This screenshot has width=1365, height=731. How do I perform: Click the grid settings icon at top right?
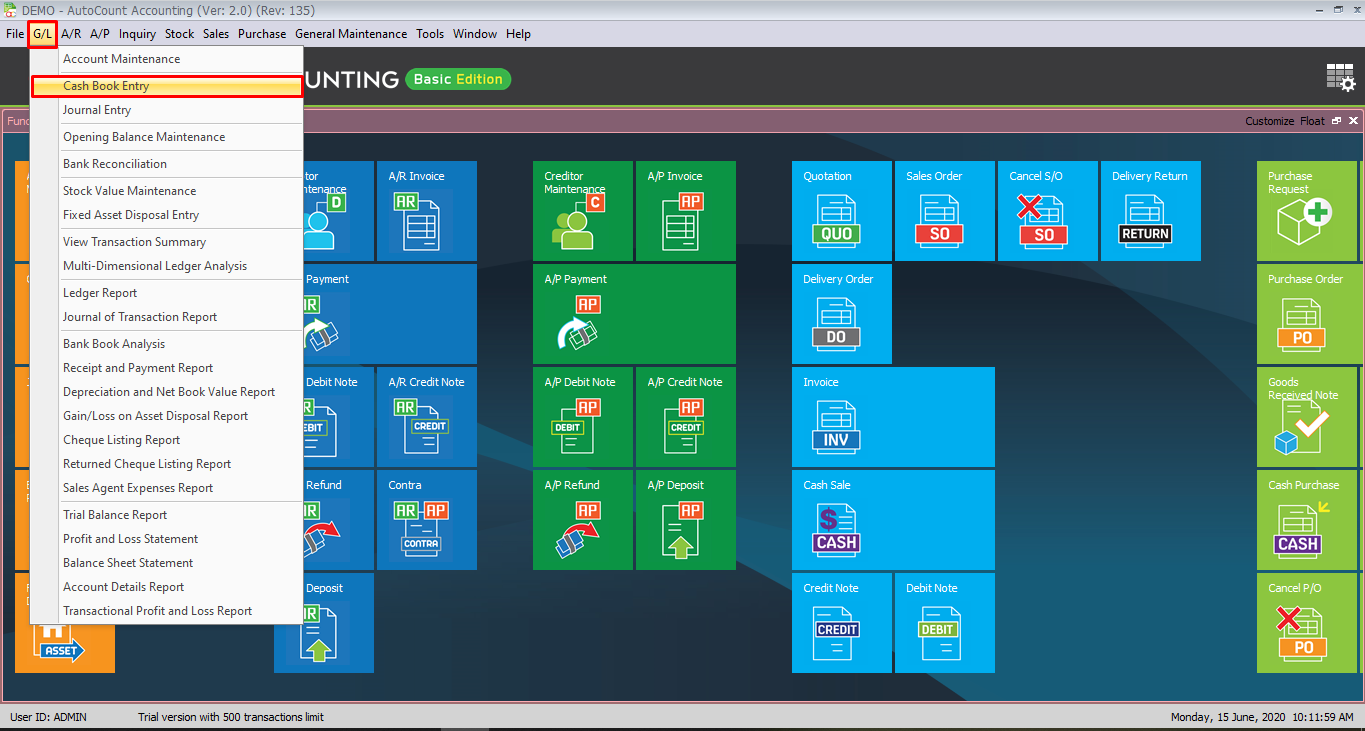coord(1341,78)
